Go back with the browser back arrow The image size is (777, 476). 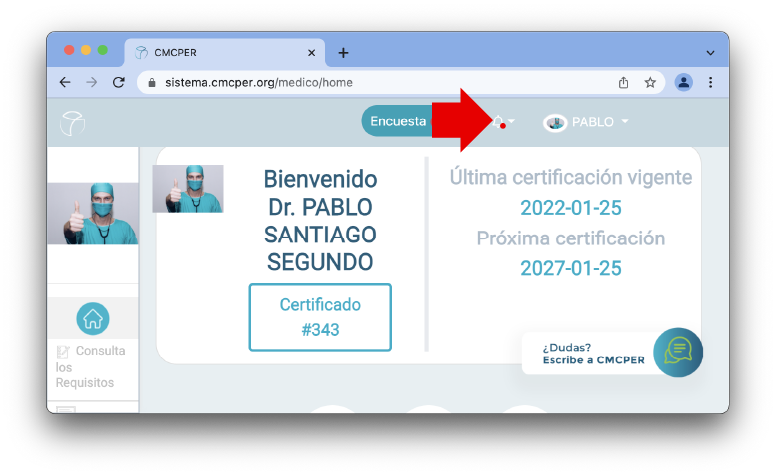coord(65,82)
